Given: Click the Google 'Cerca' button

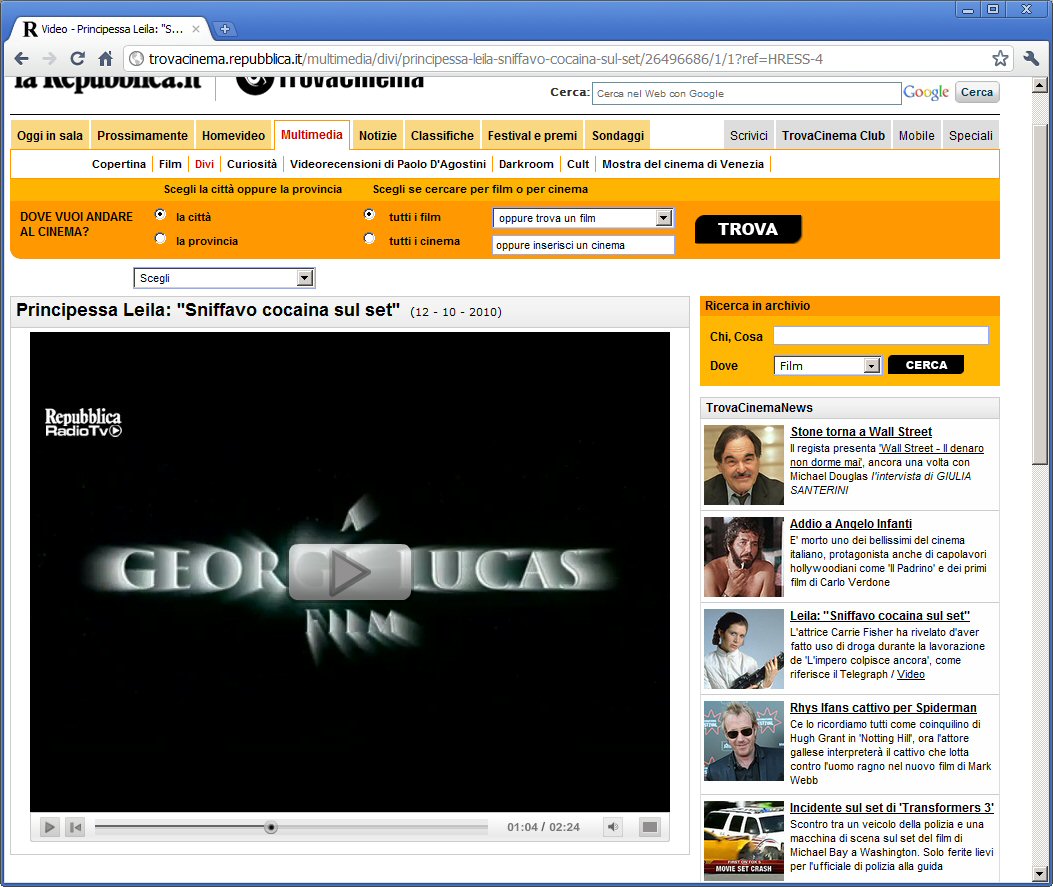Looking at the screenshot, I should (x=976, y=92).
